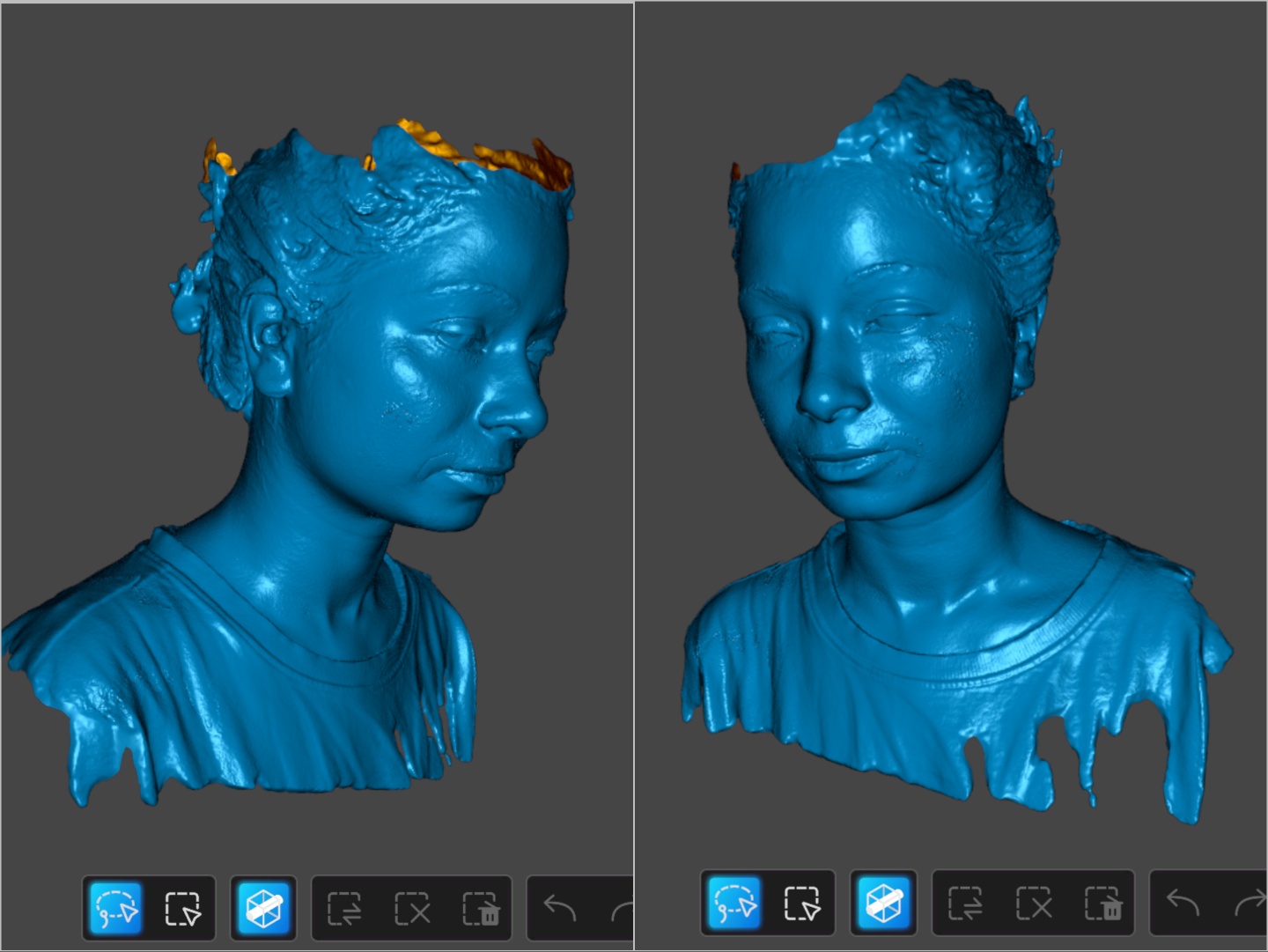Choose rectangle selection tool in right panel
1268x952 pixels.
click(x=801, y=903)
